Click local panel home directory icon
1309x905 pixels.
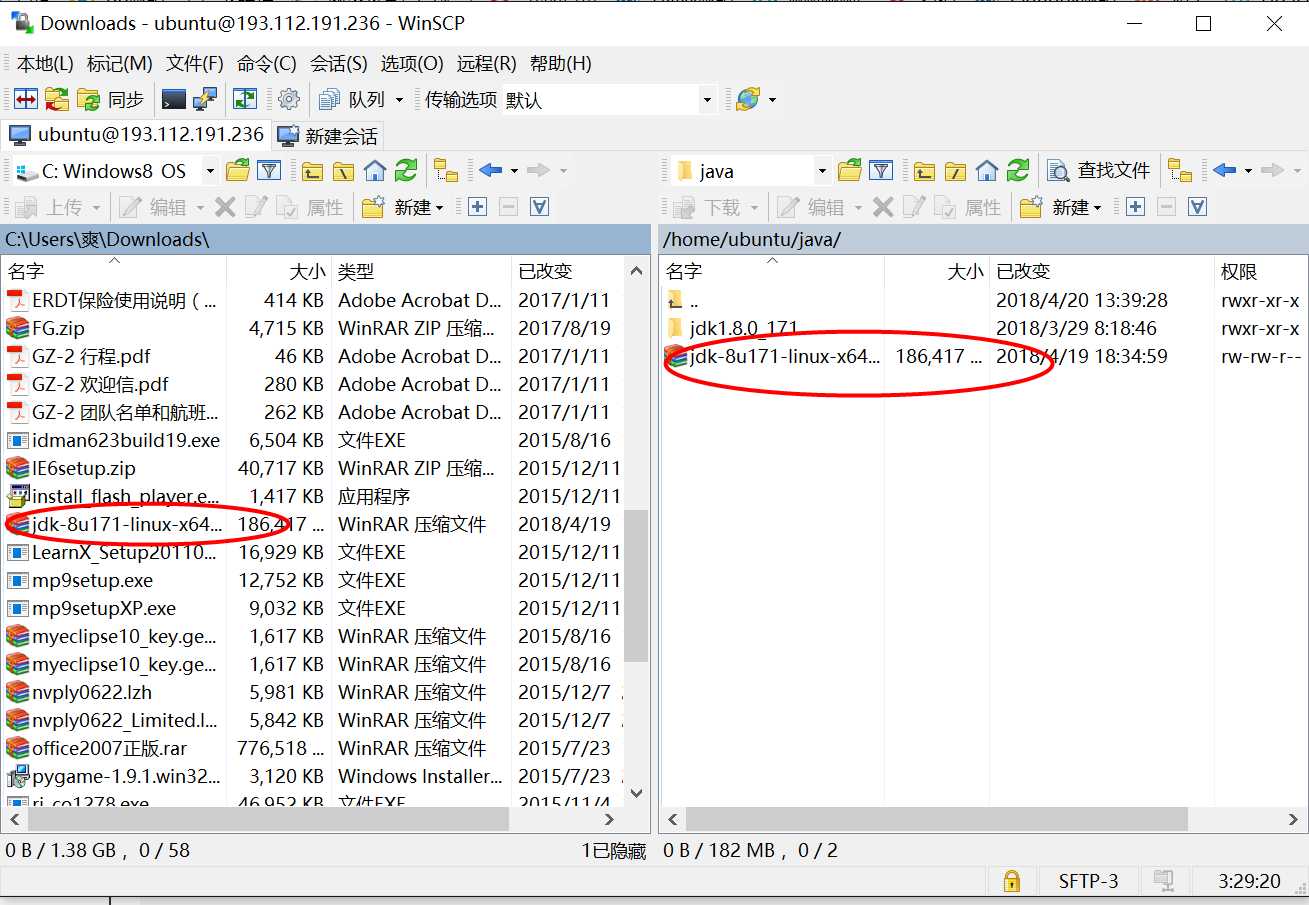click(x=375, y=171)
